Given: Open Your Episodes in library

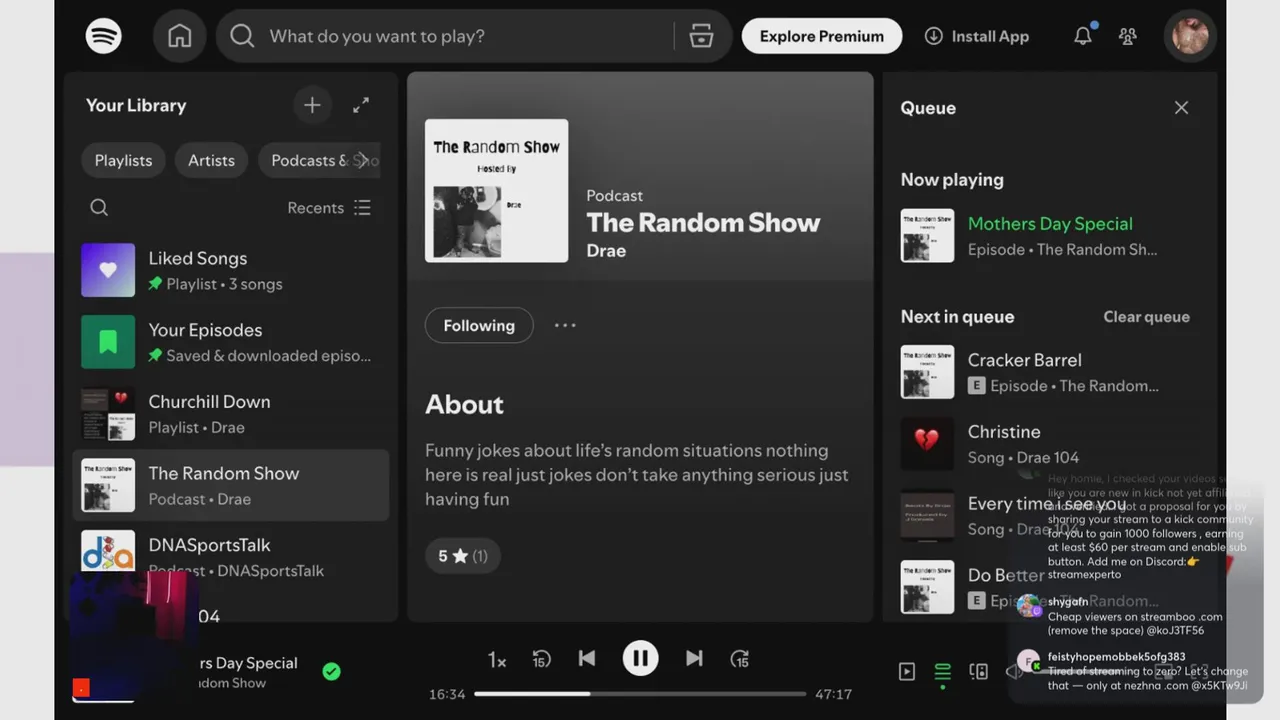Looking at the screenshot, I should click(231, 342).
